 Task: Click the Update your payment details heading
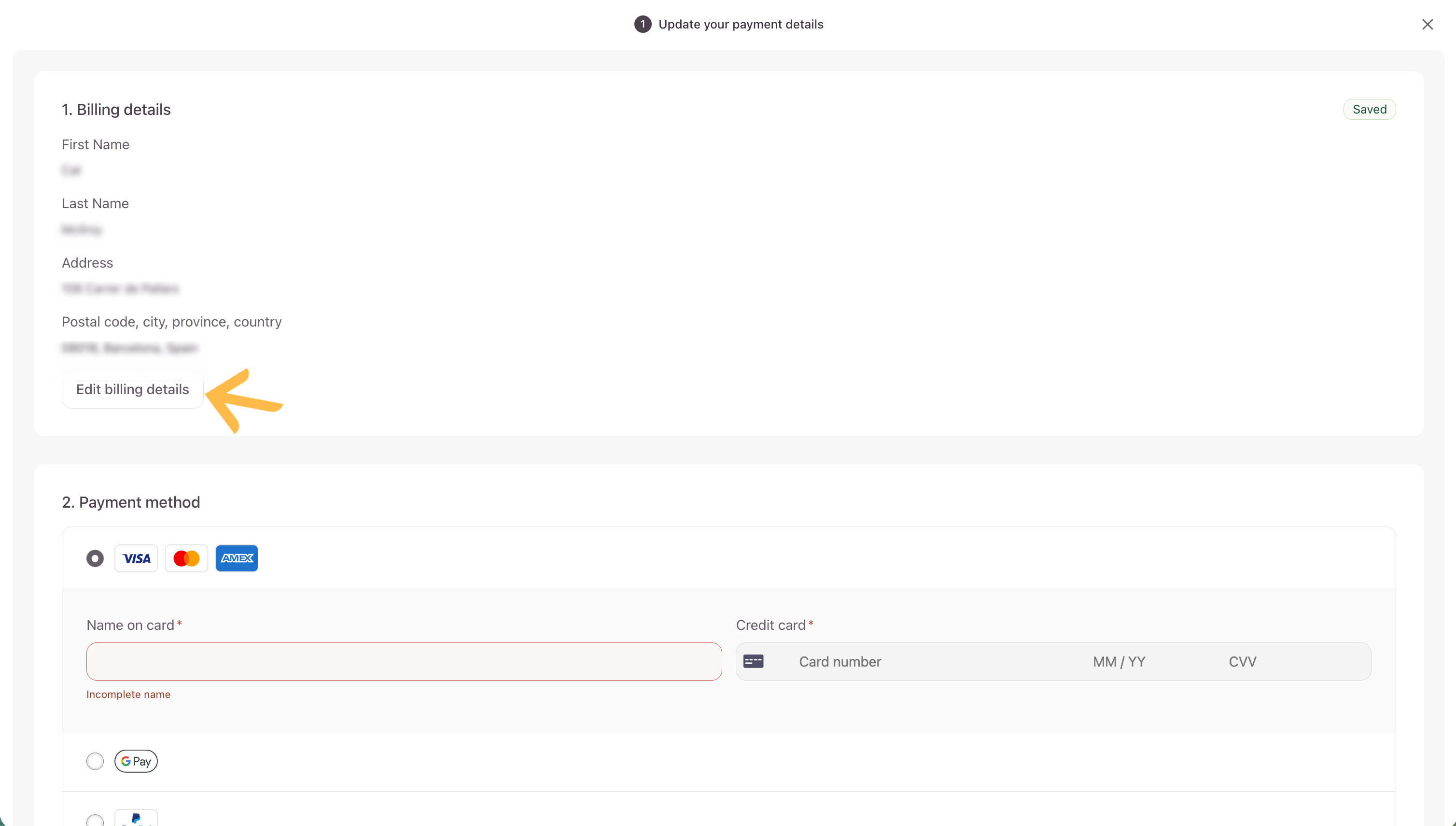click(741, 25)
